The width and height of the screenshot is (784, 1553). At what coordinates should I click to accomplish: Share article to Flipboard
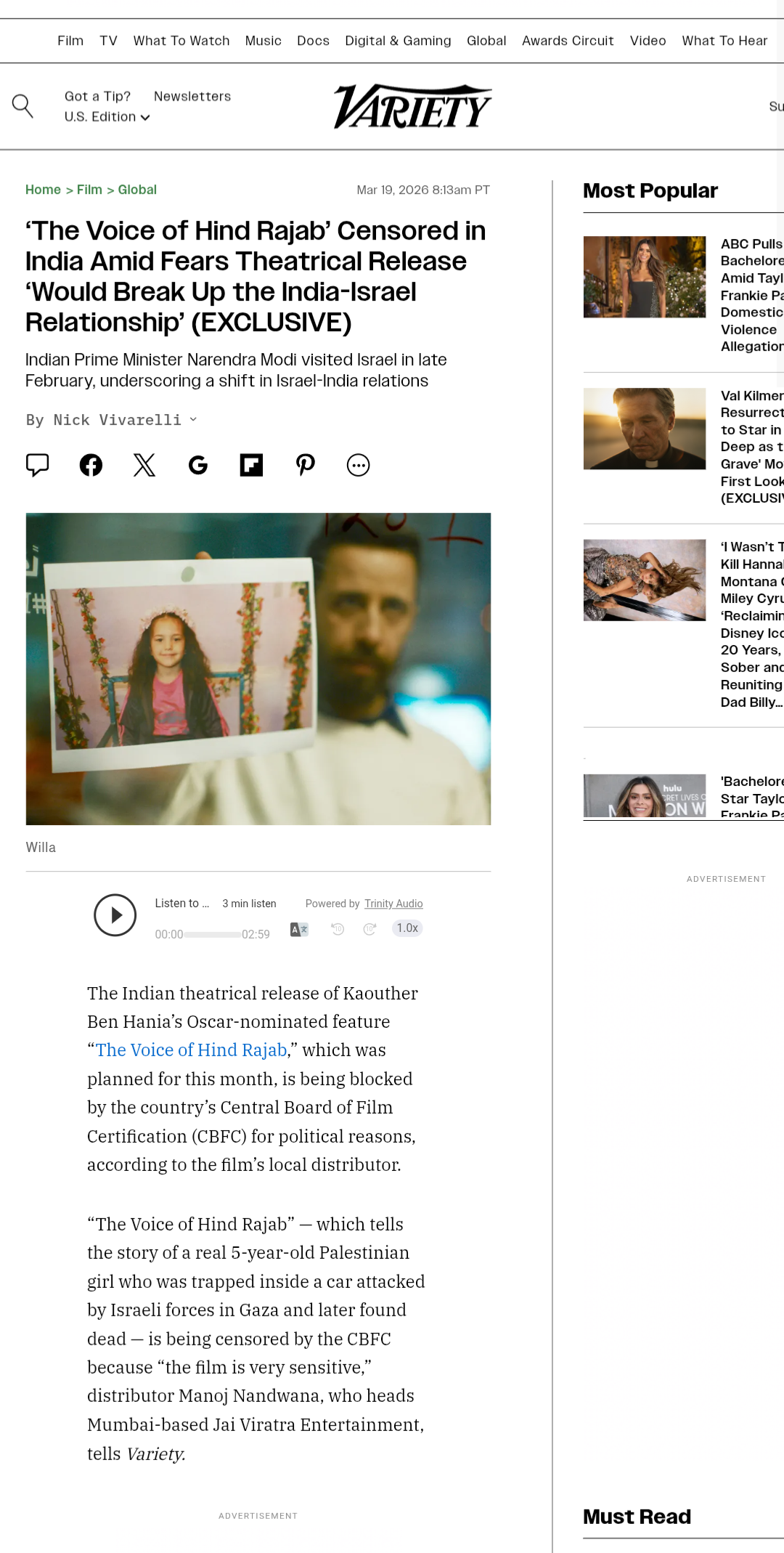coord(251,465)
